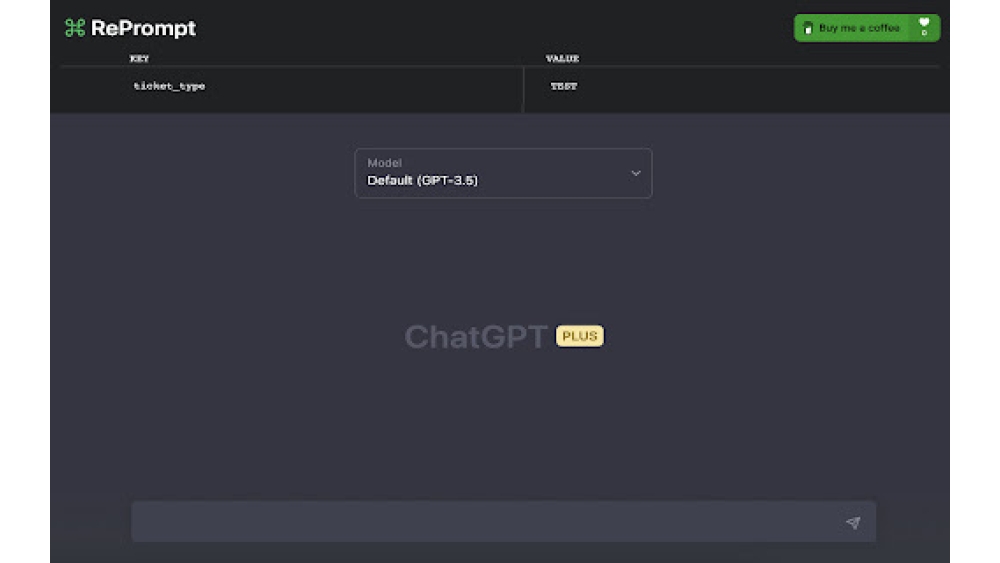Click the Buy me a coffee button

(867, 28)
